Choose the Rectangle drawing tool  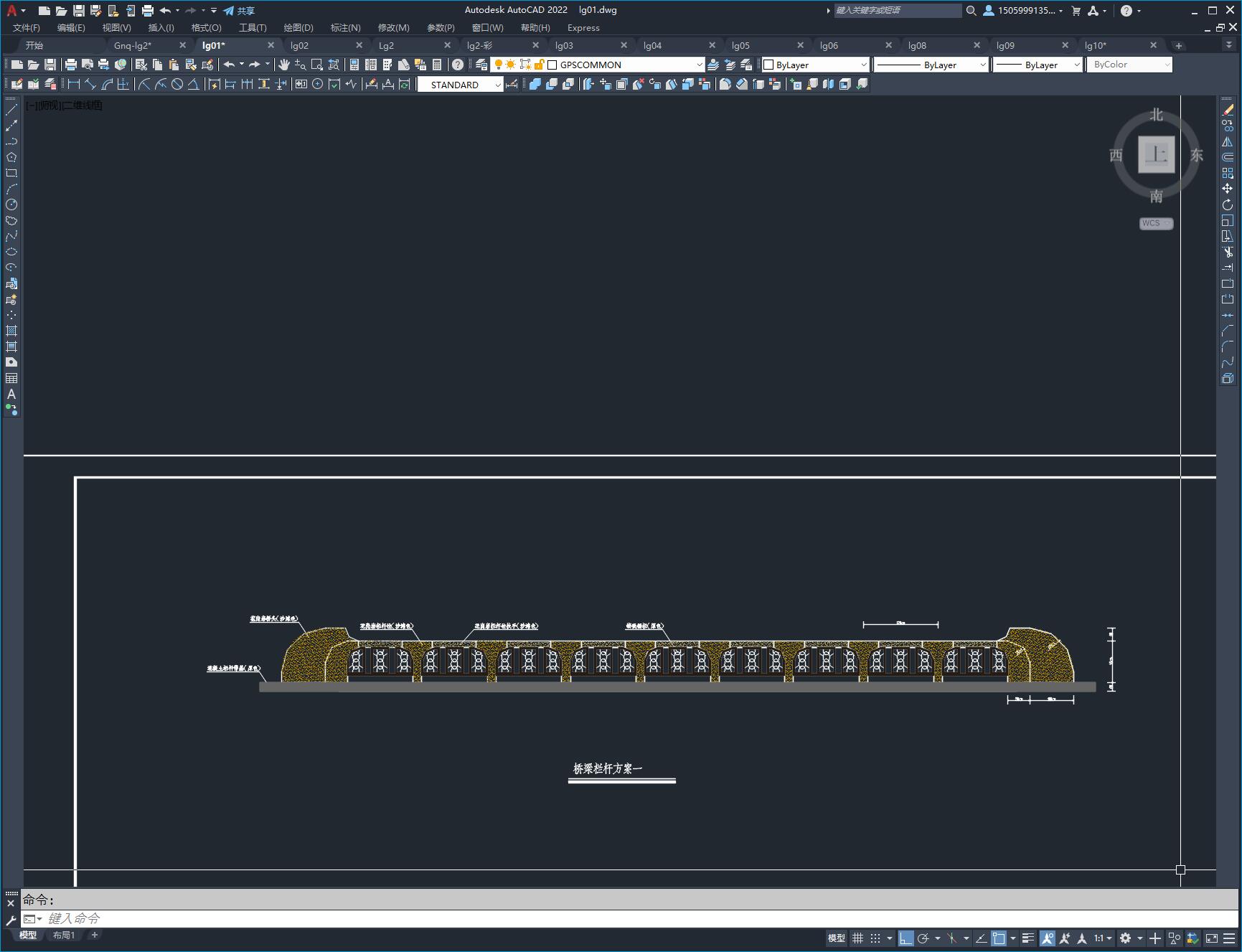11,173
